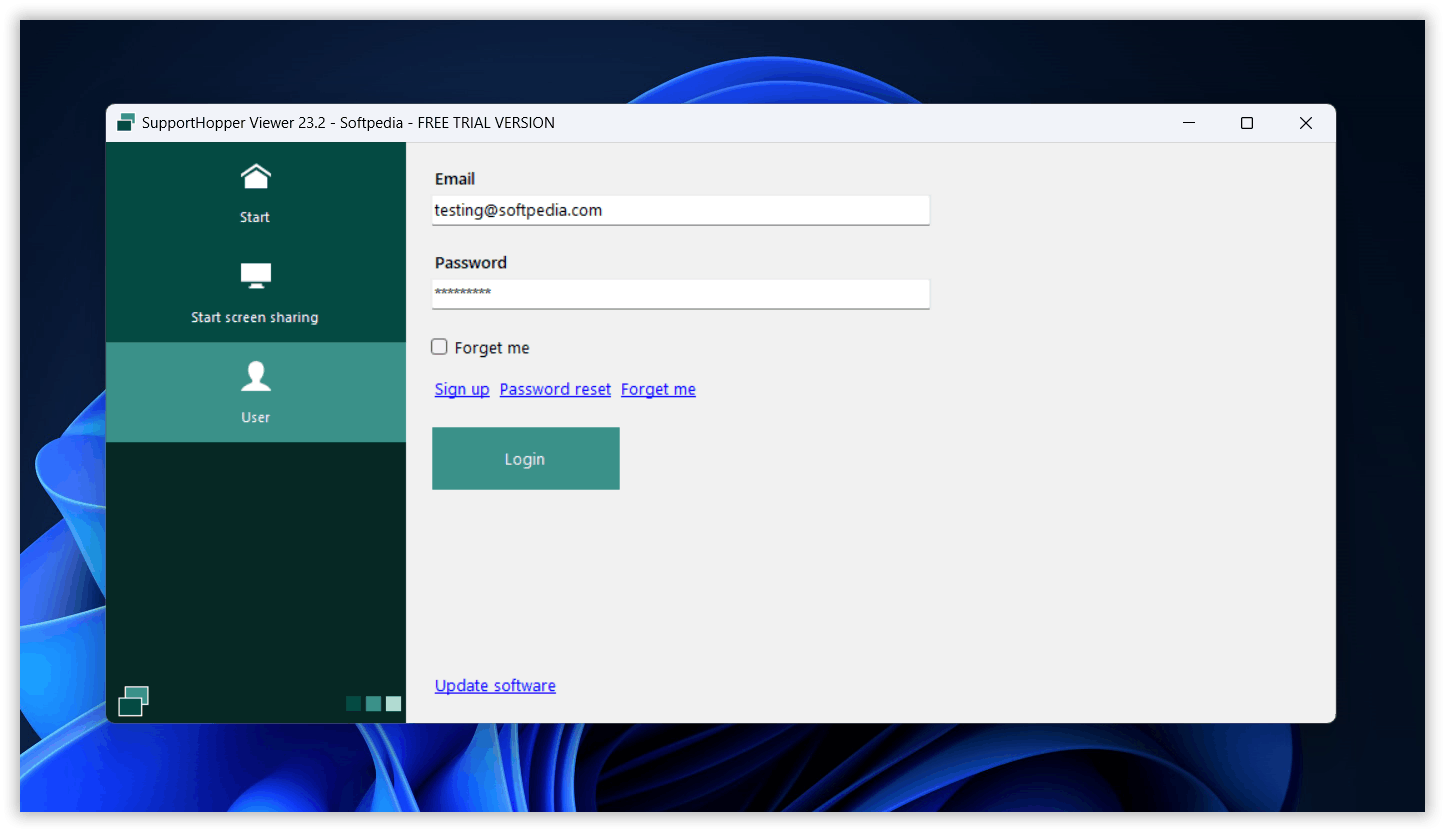
Task: Click the Login button
Action: (526, 459)
